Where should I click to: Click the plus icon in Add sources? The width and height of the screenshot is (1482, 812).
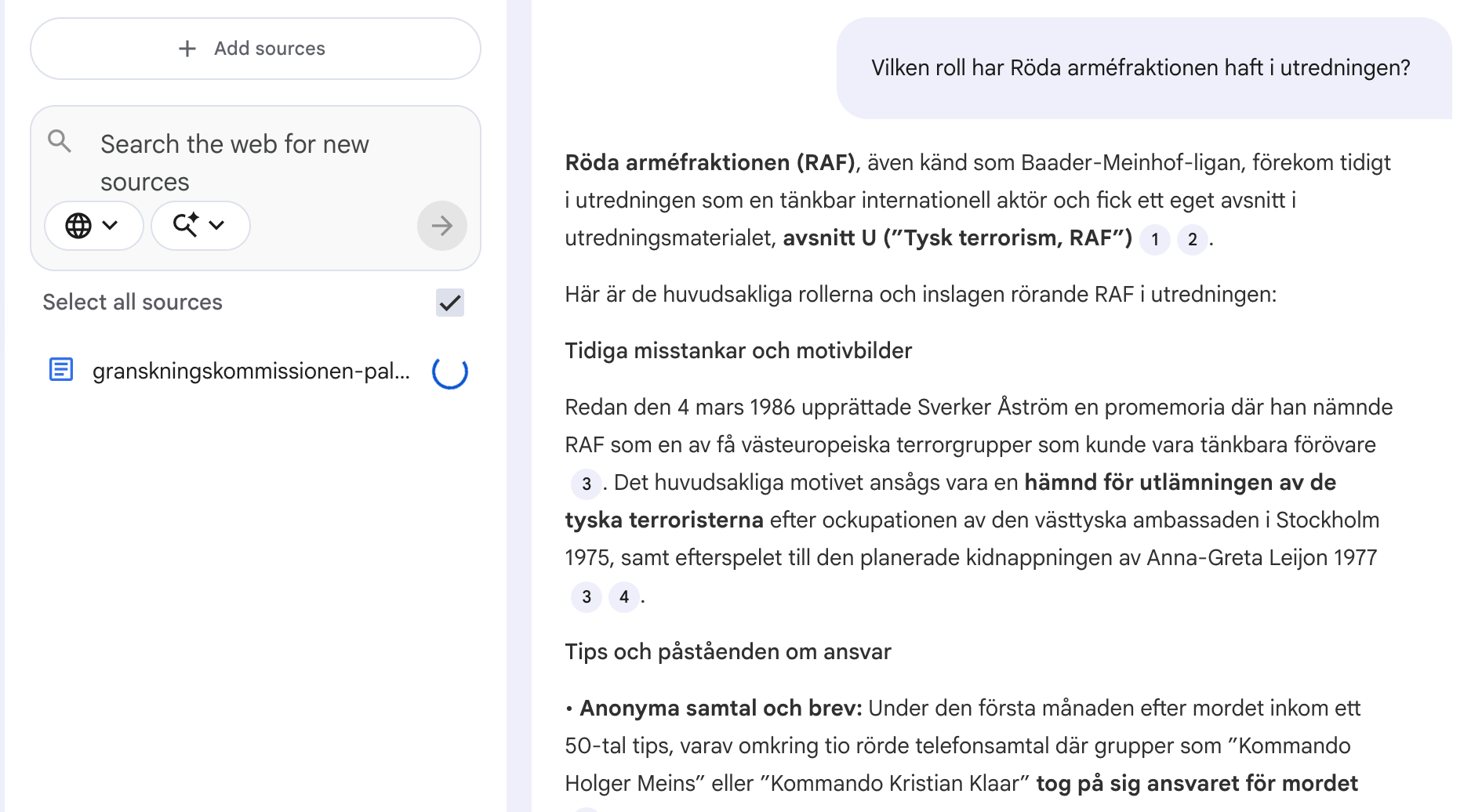[x=187, y=49]
